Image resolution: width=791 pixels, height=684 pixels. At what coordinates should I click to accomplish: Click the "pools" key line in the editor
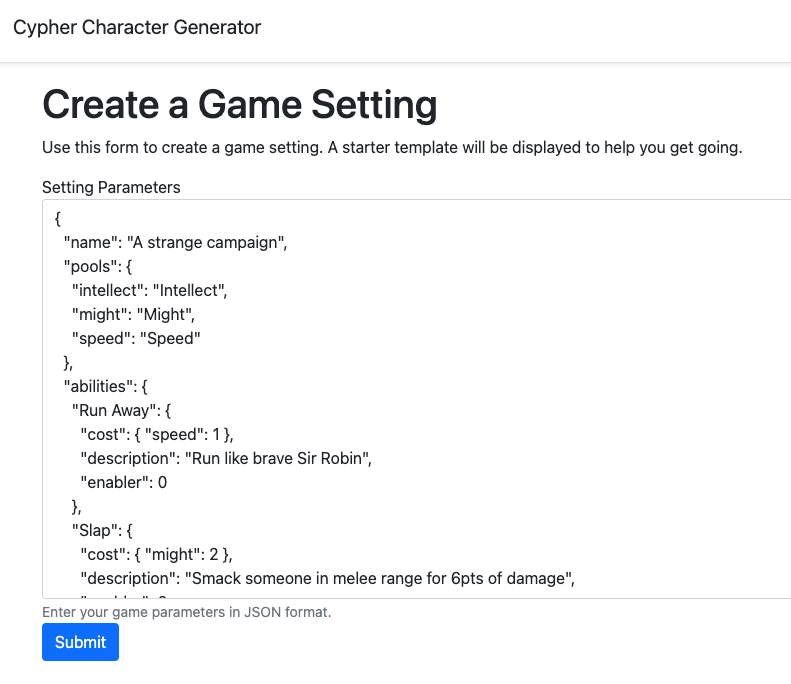click(105, 266)
